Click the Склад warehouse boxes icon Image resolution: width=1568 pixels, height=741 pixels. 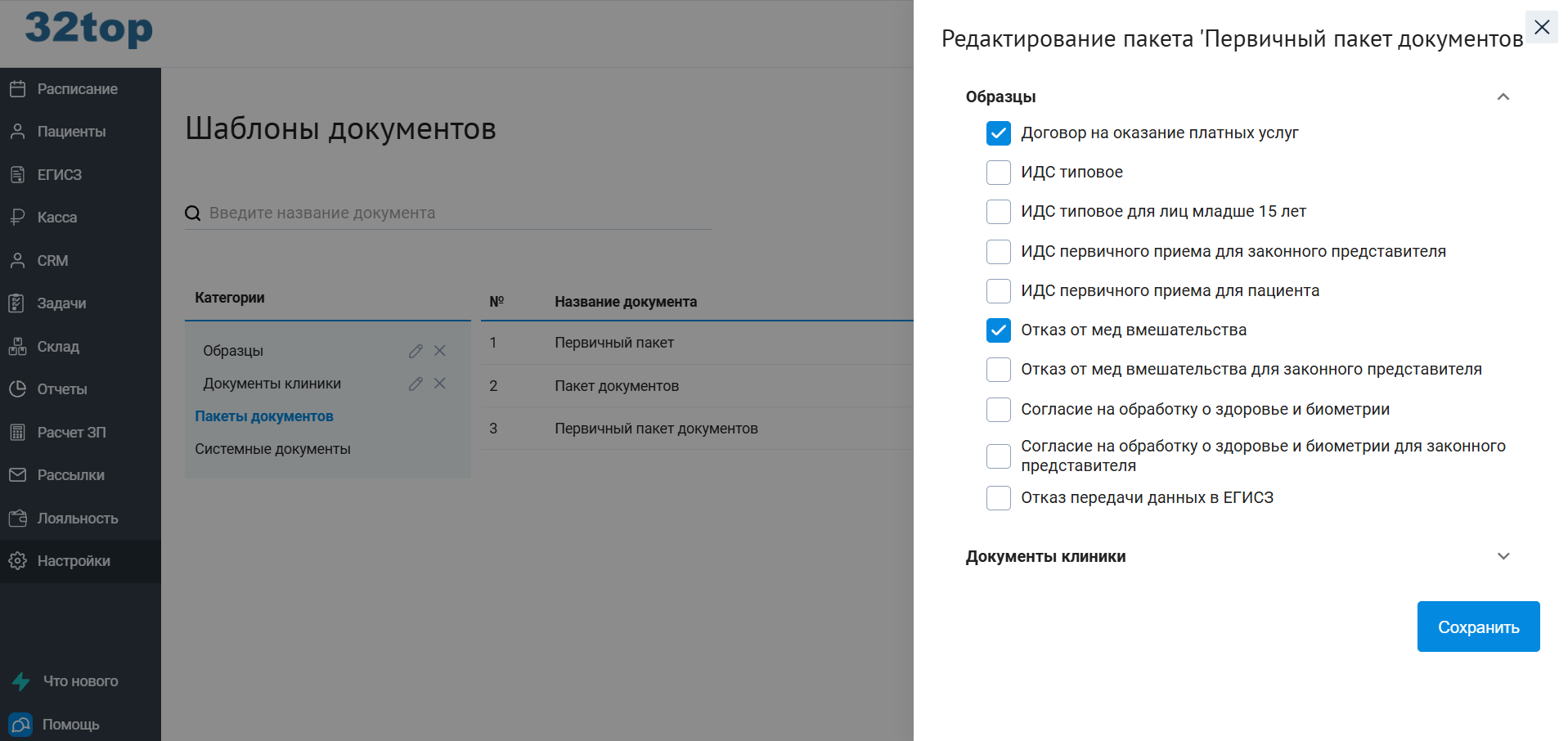17,347
